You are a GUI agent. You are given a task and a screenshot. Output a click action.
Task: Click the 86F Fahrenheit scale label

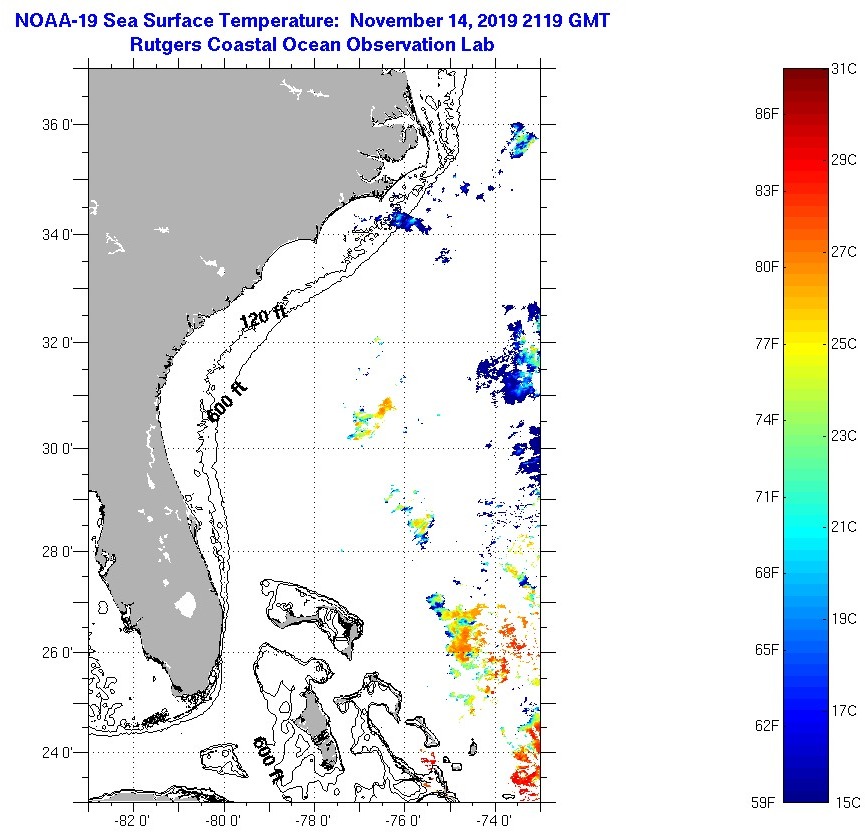point(767,114)
